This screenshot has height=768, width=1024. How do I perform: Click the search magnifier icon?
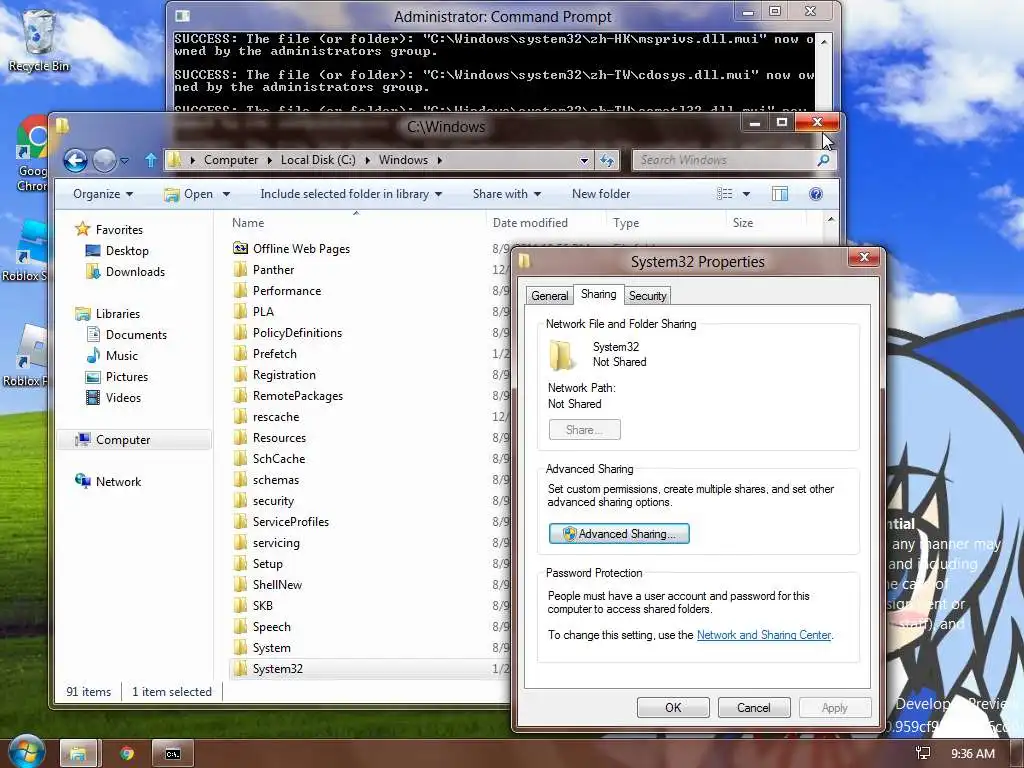tap(824, 160)
